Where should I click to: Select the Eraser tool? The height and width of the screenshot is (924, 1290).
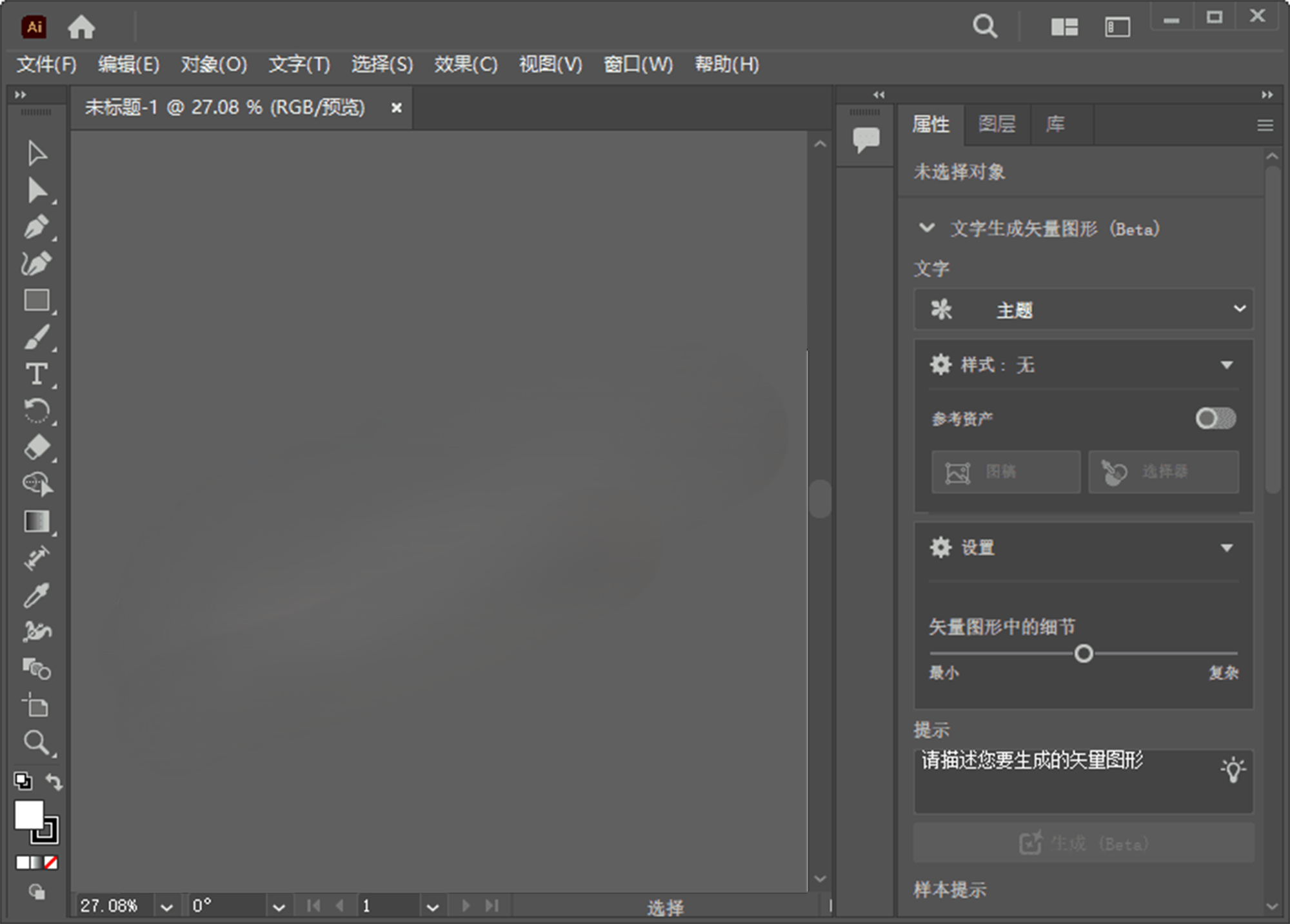37,447
